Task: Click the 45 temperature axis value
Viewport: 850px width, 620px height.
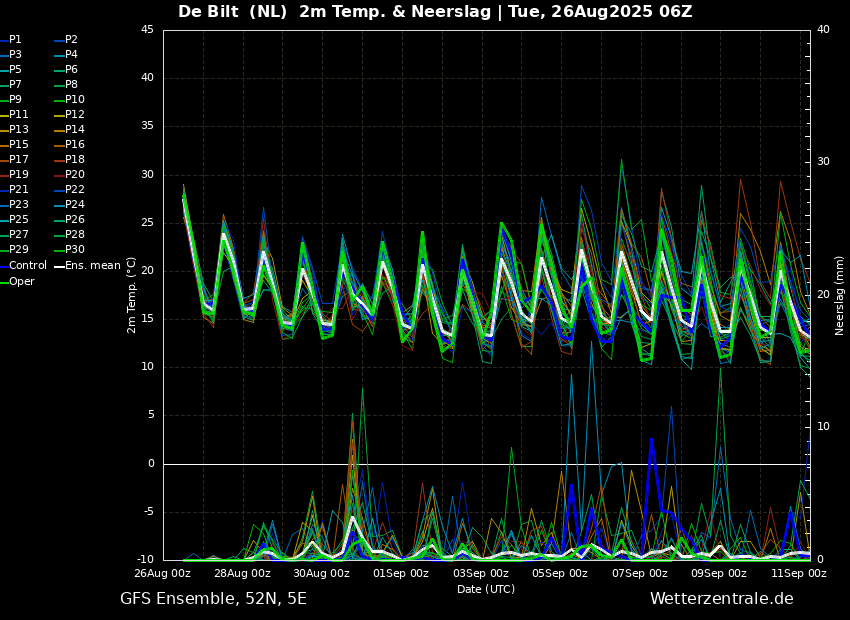Action: (x=147, y=30)
